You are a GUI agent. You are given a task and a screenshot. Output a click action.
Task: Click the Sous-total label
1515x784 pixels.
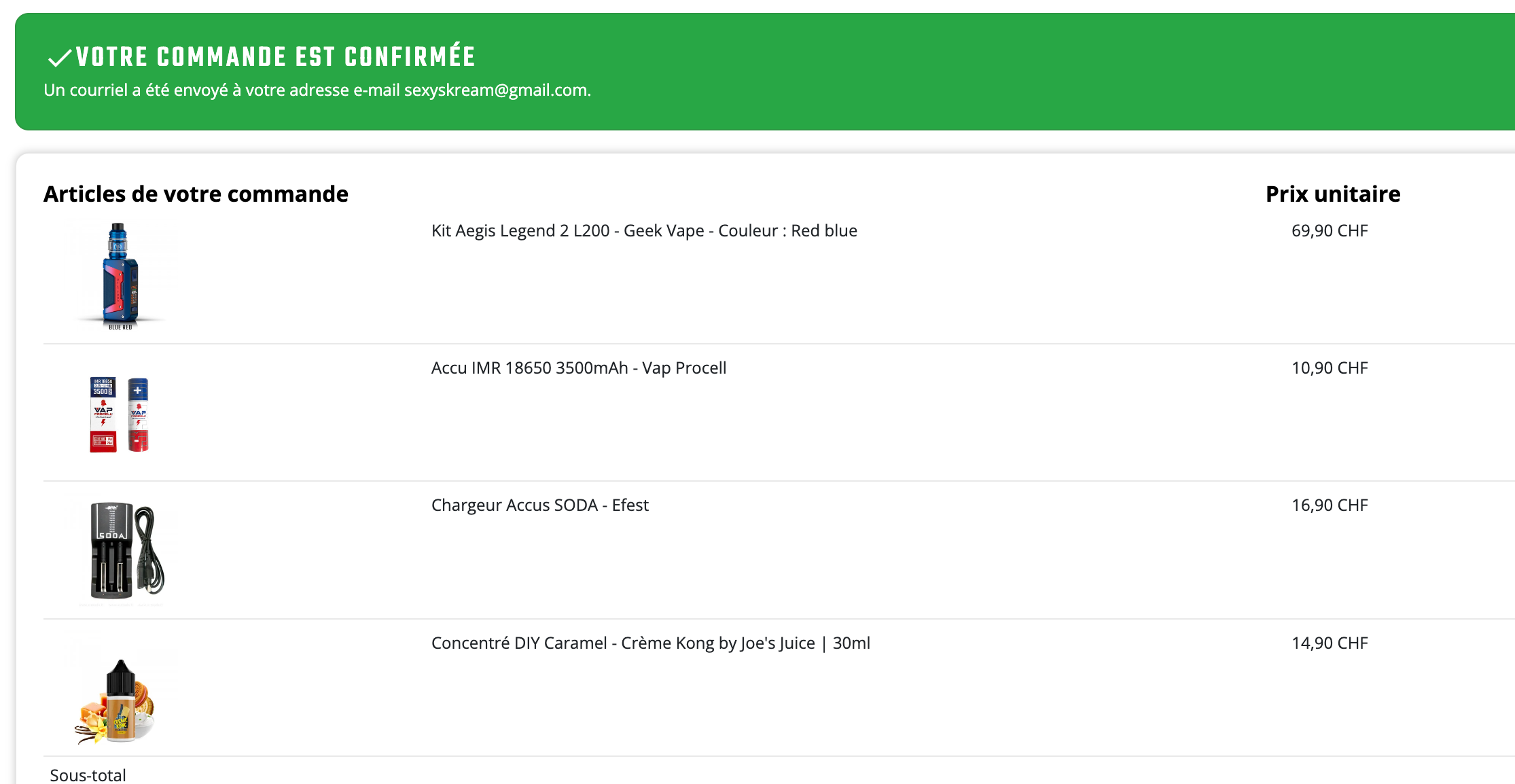coord(88,775)
